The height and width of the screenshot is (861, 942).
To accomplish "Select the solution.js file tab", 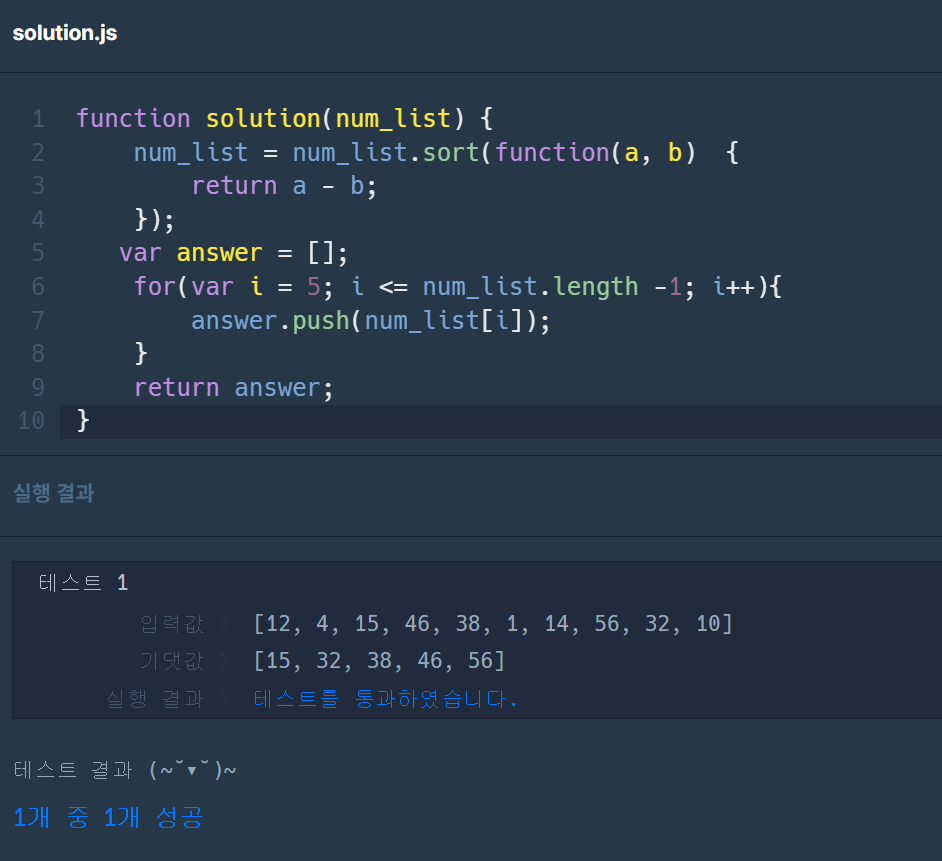I will click(x=65, y=33).
